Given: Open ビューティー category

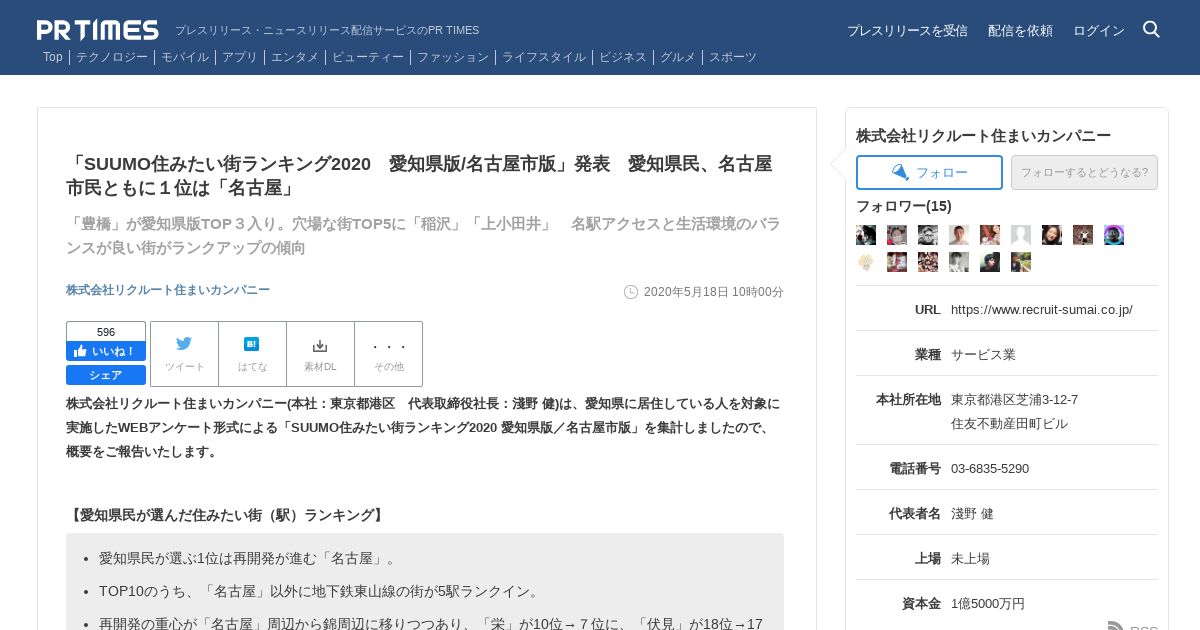Looking at the screenshot, I should (368, 57).
